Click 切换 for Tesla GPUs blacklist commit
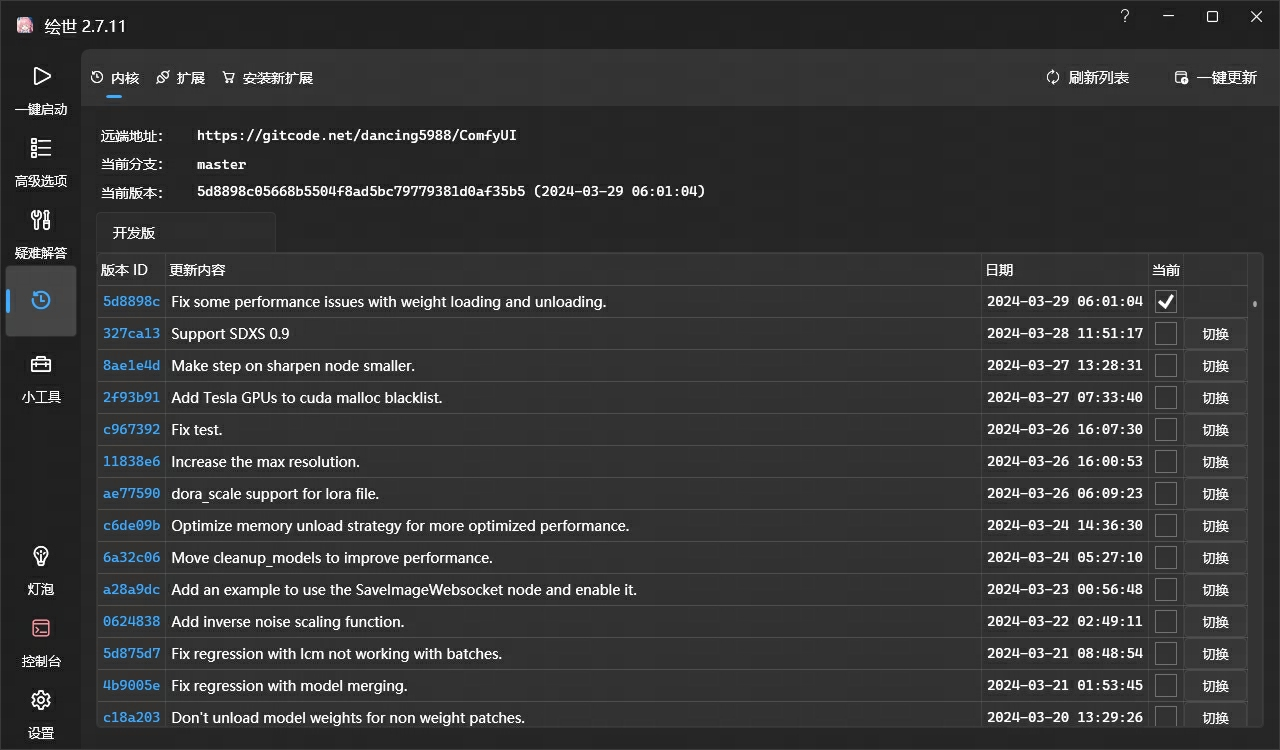The height and width of the screenshot is (750, 1280). pos(1215,398)
